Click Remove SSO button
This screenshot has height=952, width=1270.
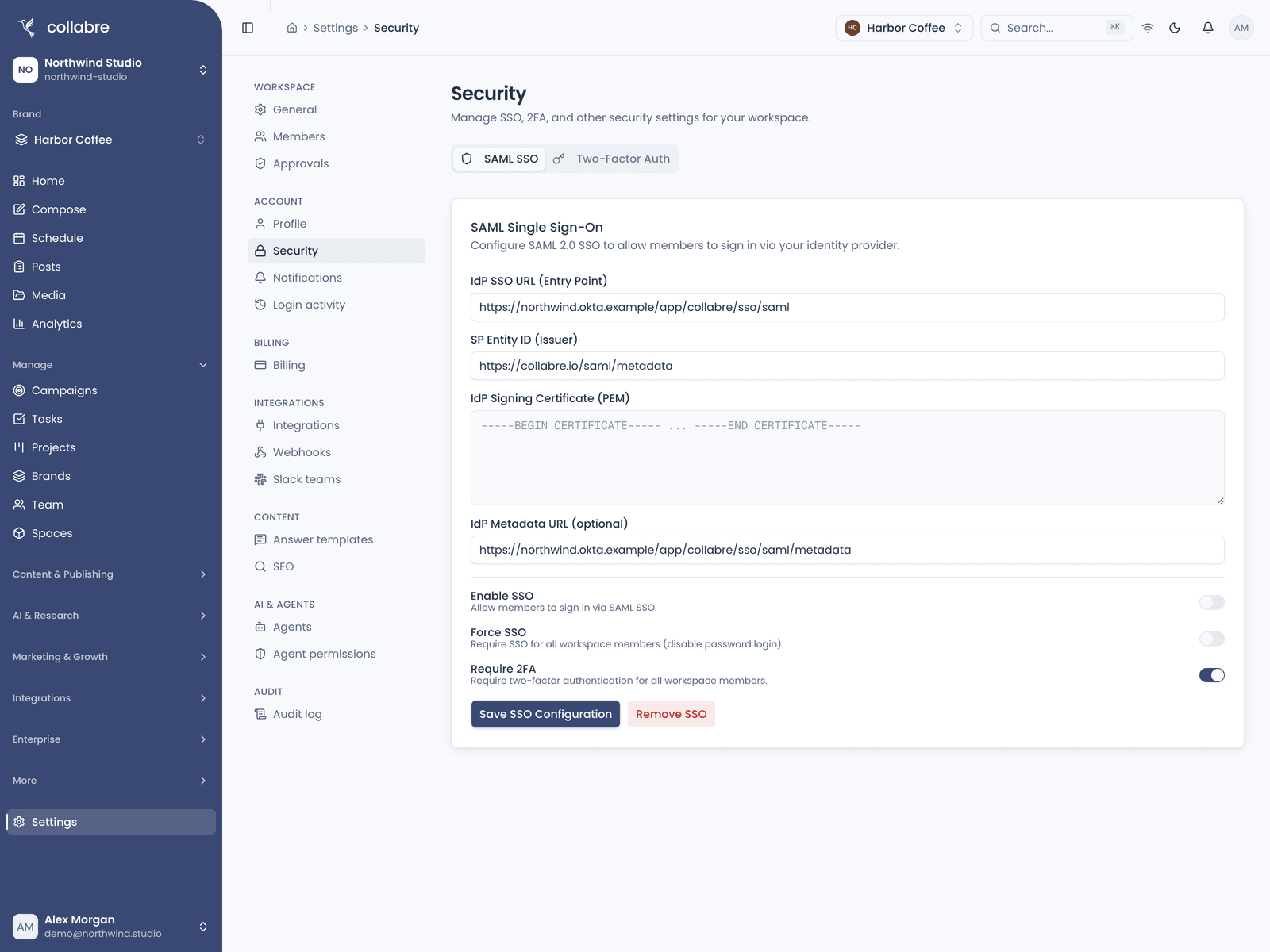[672, 714]
